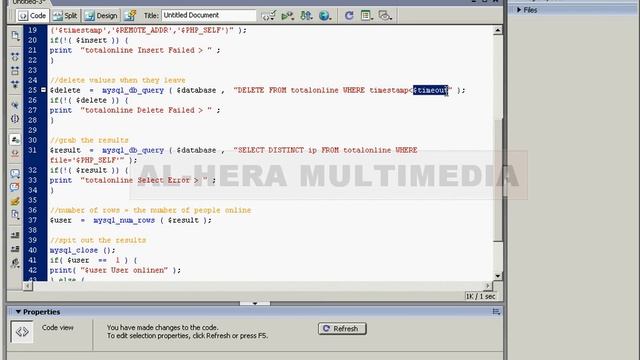Expand the Files panel

coord(519,10)
